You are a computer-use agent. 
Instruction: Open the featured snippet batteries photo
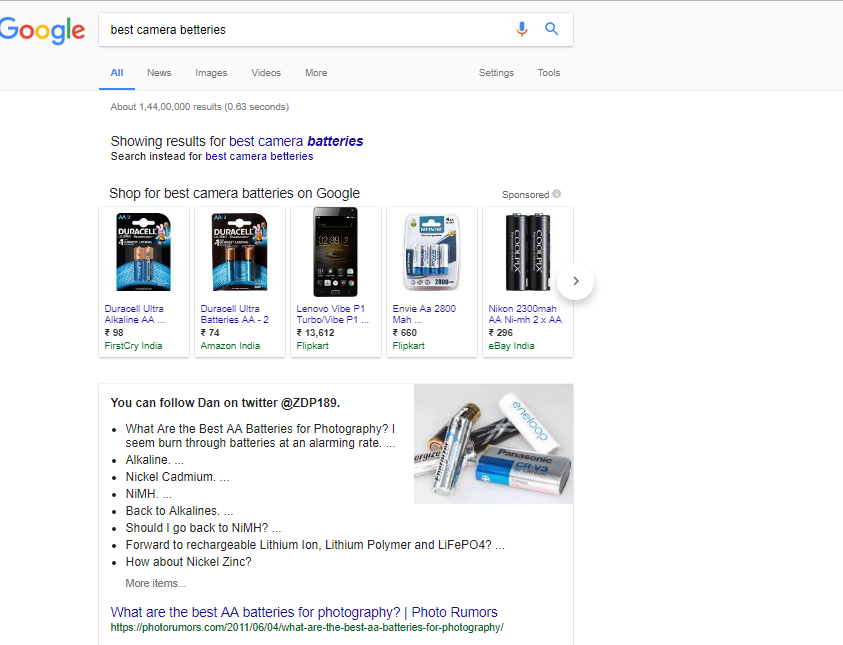pyautogui.click(x=494, y=443)
